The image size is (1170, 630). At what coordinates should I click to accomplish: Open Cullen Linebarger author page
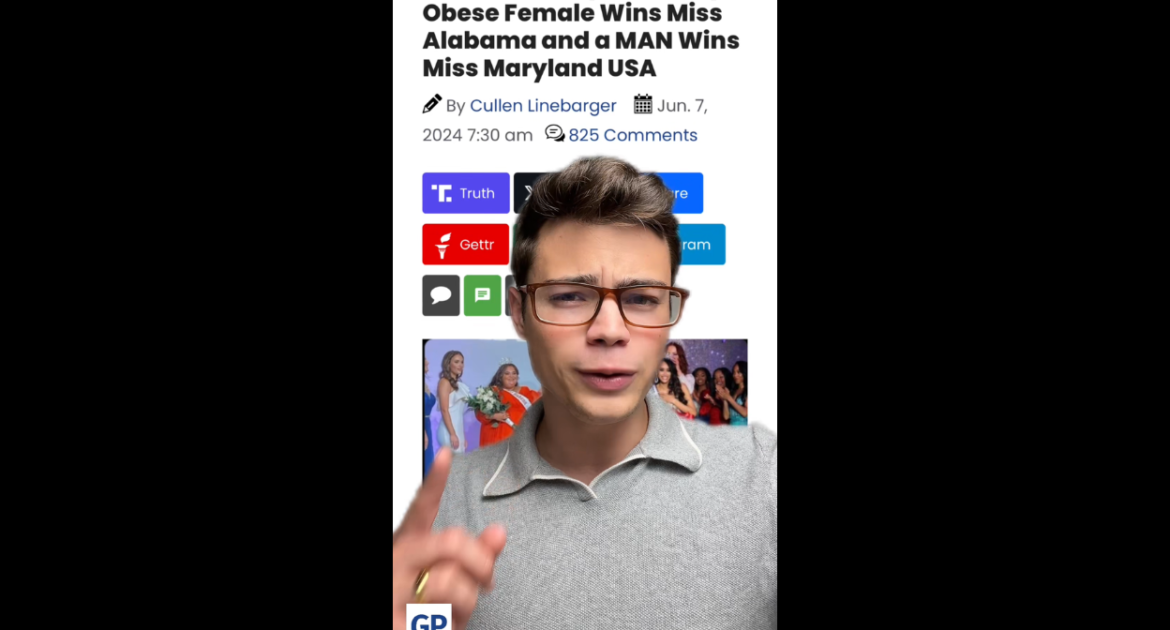(x=543, y=105)
